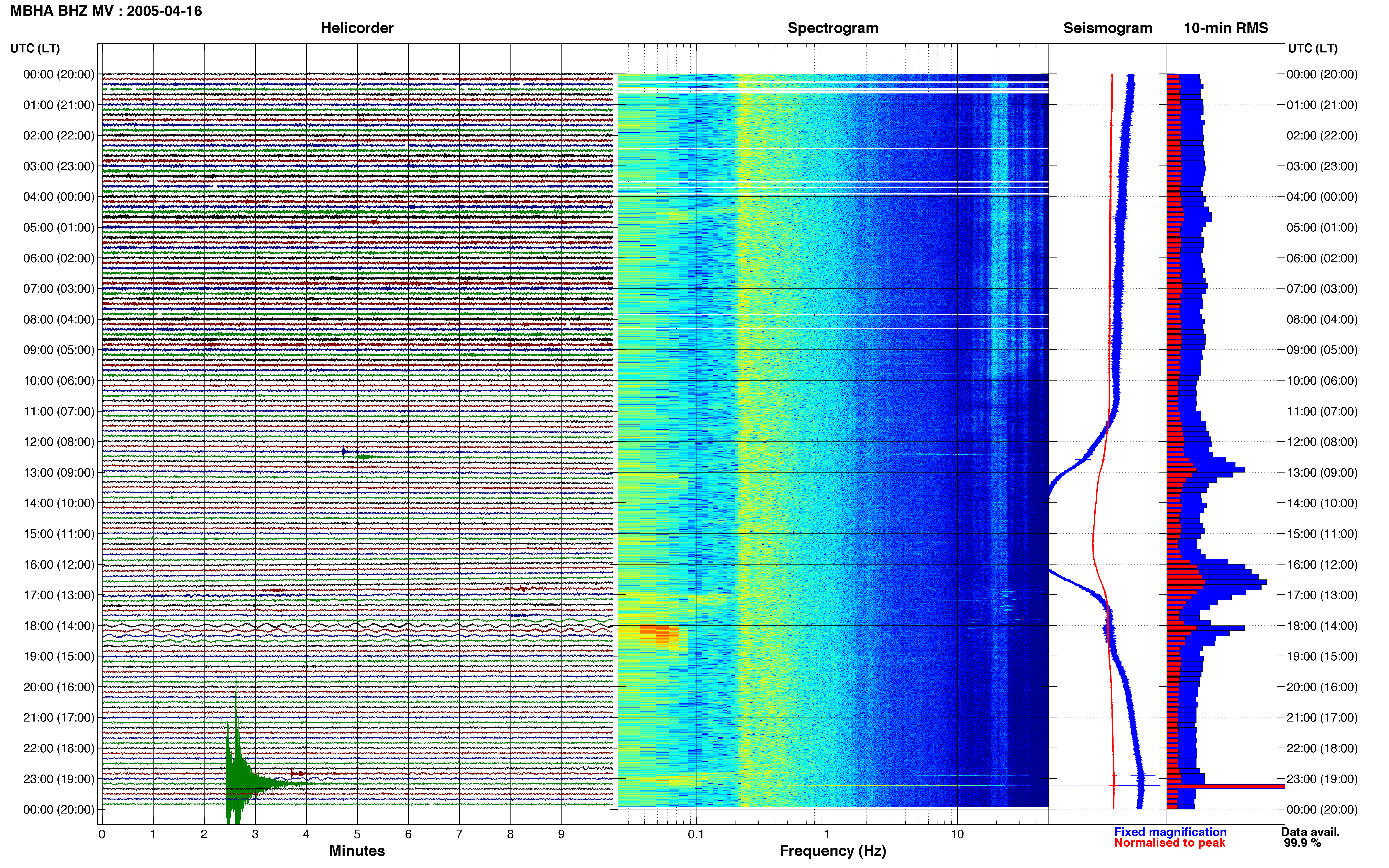Click the 'Data avail.' label

click(1310, 832)
